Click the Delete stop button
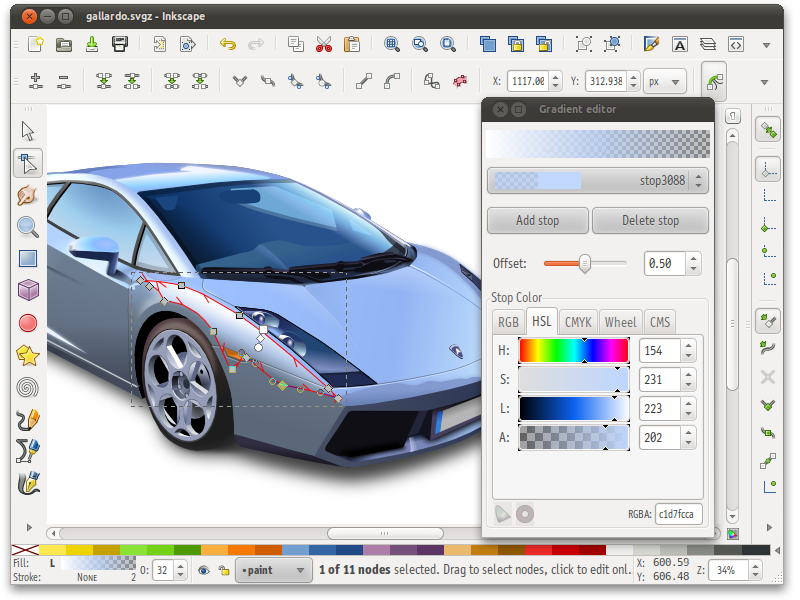Image resolution: width=800 pixels, height=600 pixels. click(x=650, y=220)
